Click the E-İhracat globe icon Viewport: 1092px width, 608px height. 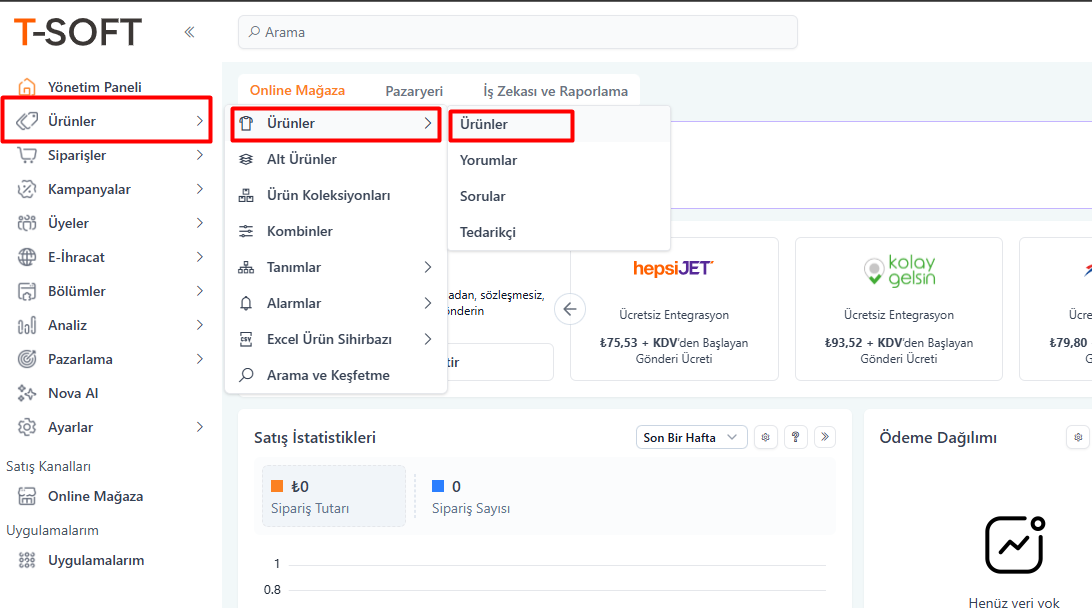coord(27,257)
